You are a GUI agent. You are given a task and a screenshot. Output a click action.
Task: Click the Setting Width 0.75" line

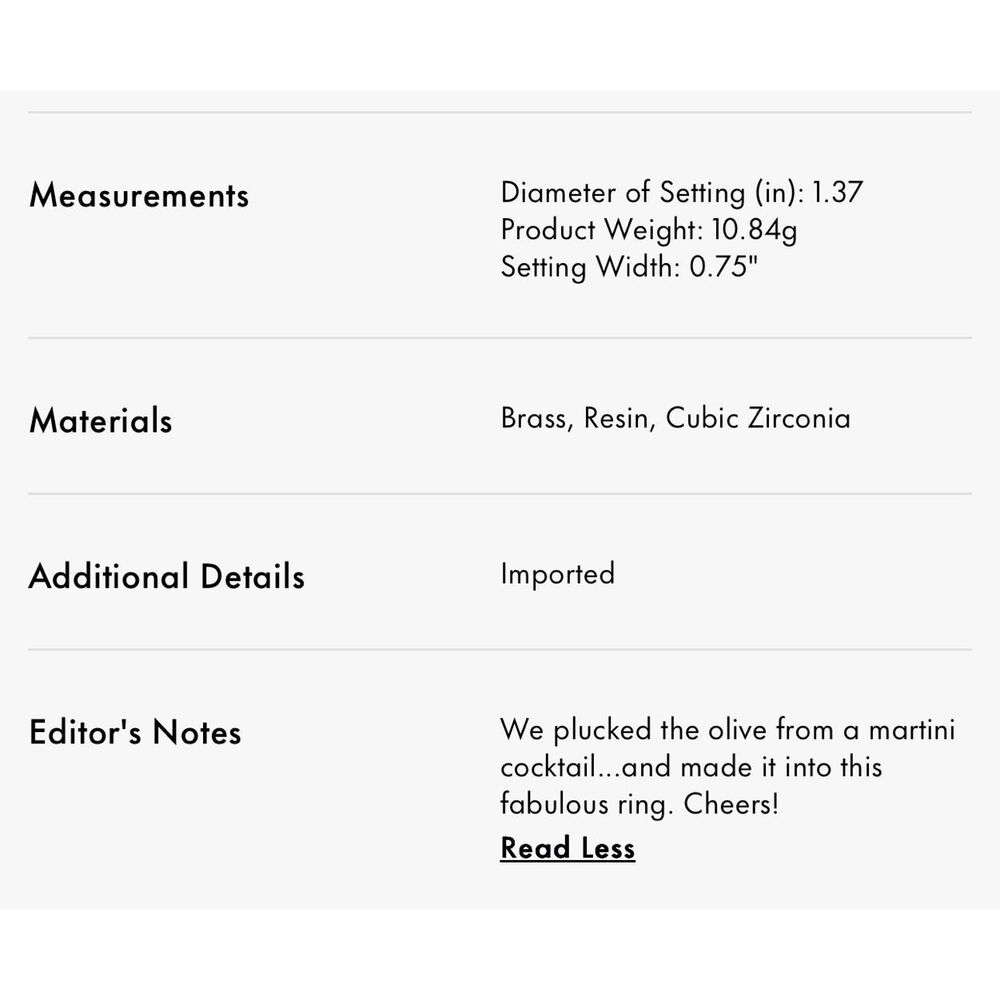(629, 267)
